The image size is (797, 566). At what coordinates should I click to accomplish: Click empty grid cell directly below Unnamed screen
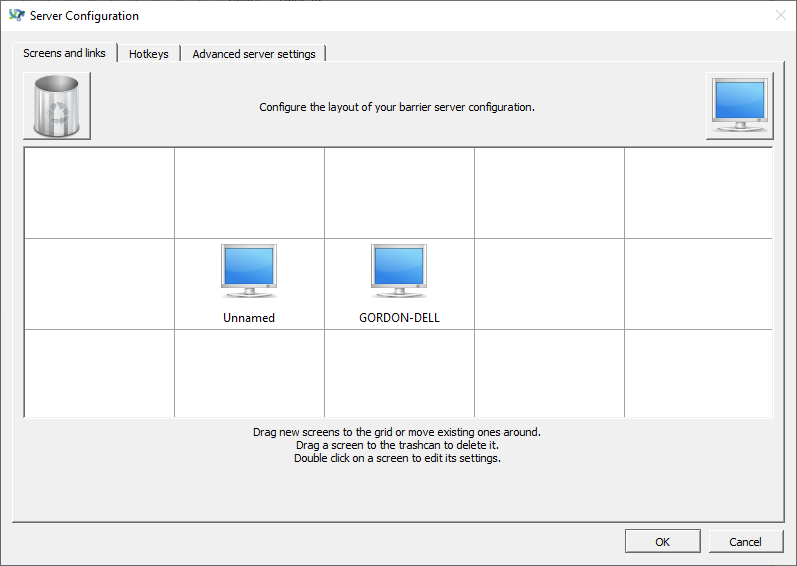(x=249, y=373)
